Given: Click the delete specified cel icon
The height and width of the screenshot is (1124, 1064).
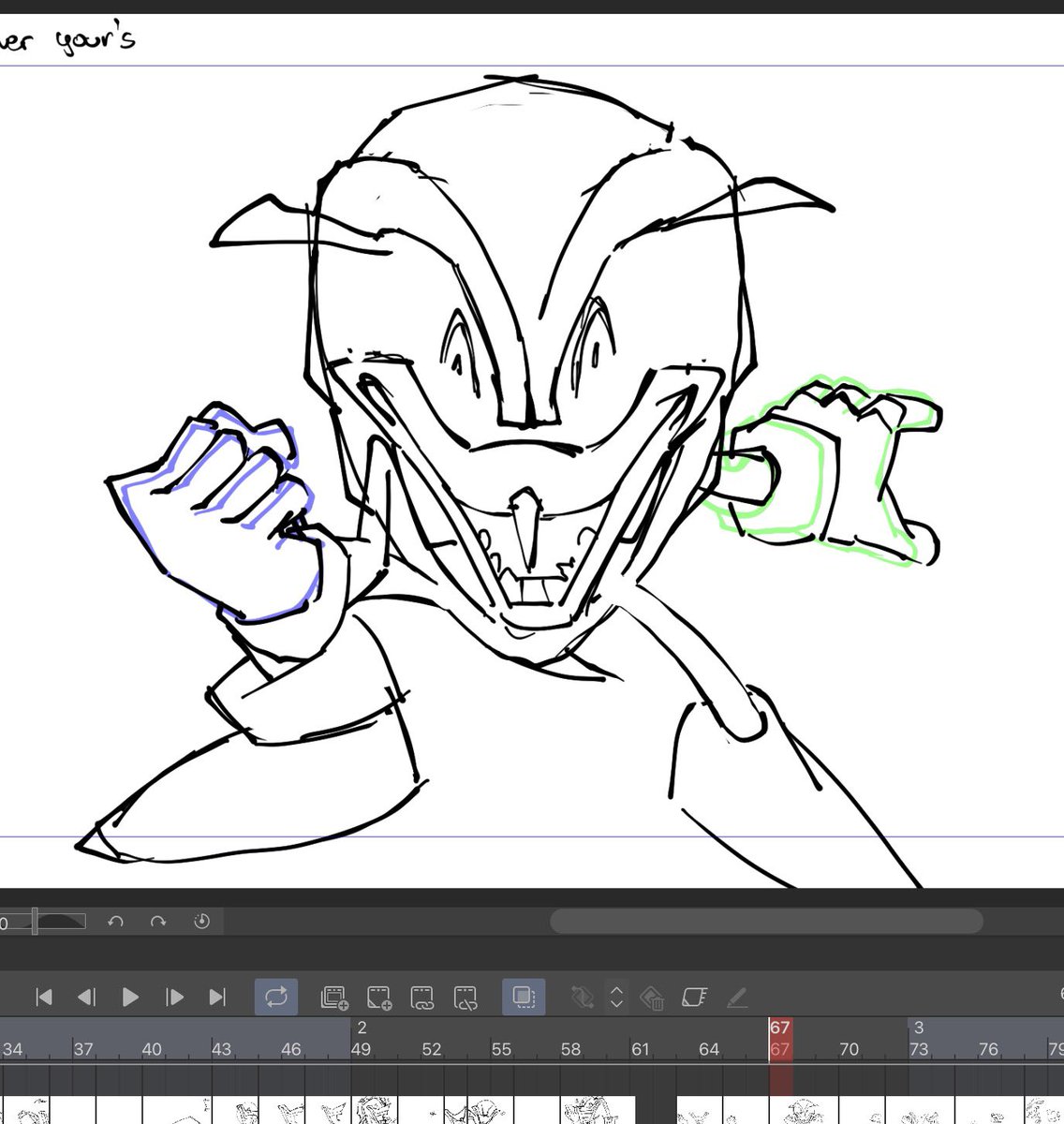Looking at the screenshot, I should click(x=465, y=998).
